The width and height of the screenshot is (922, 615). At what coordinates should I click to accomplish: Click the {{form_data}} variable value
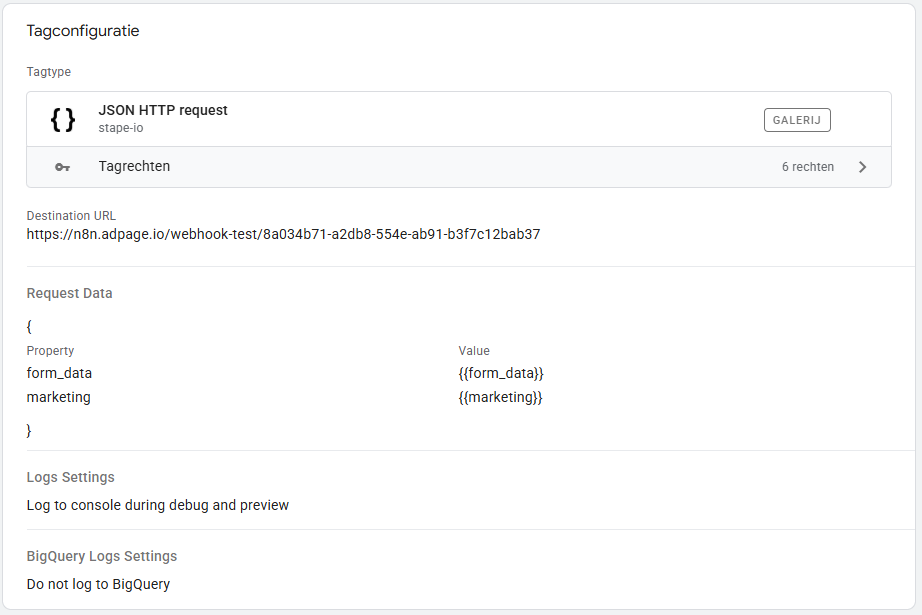point(501,373)
